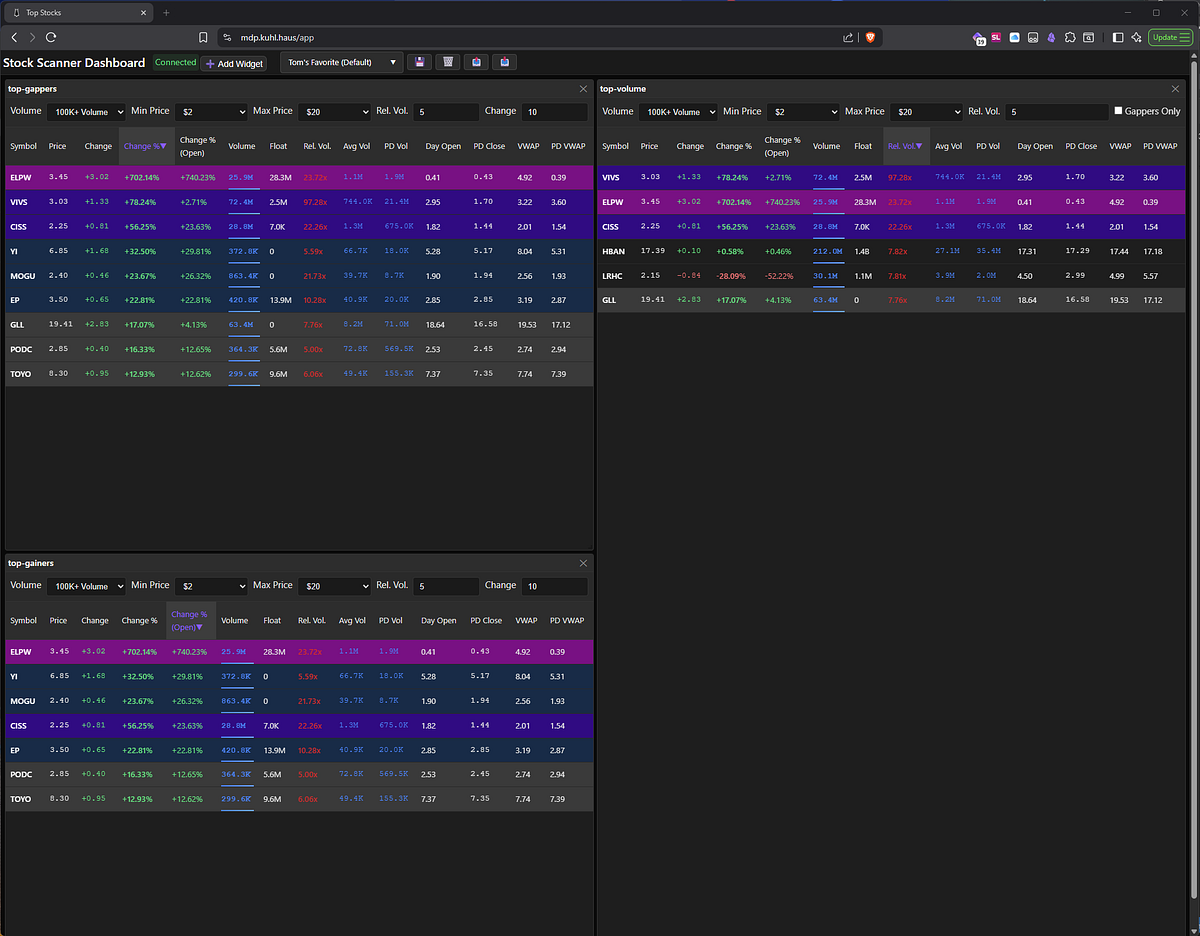Open the Tom's Favorite layout dropdown
The image size is (1200, 936).
pyautogui.click(x=342, y=62)
